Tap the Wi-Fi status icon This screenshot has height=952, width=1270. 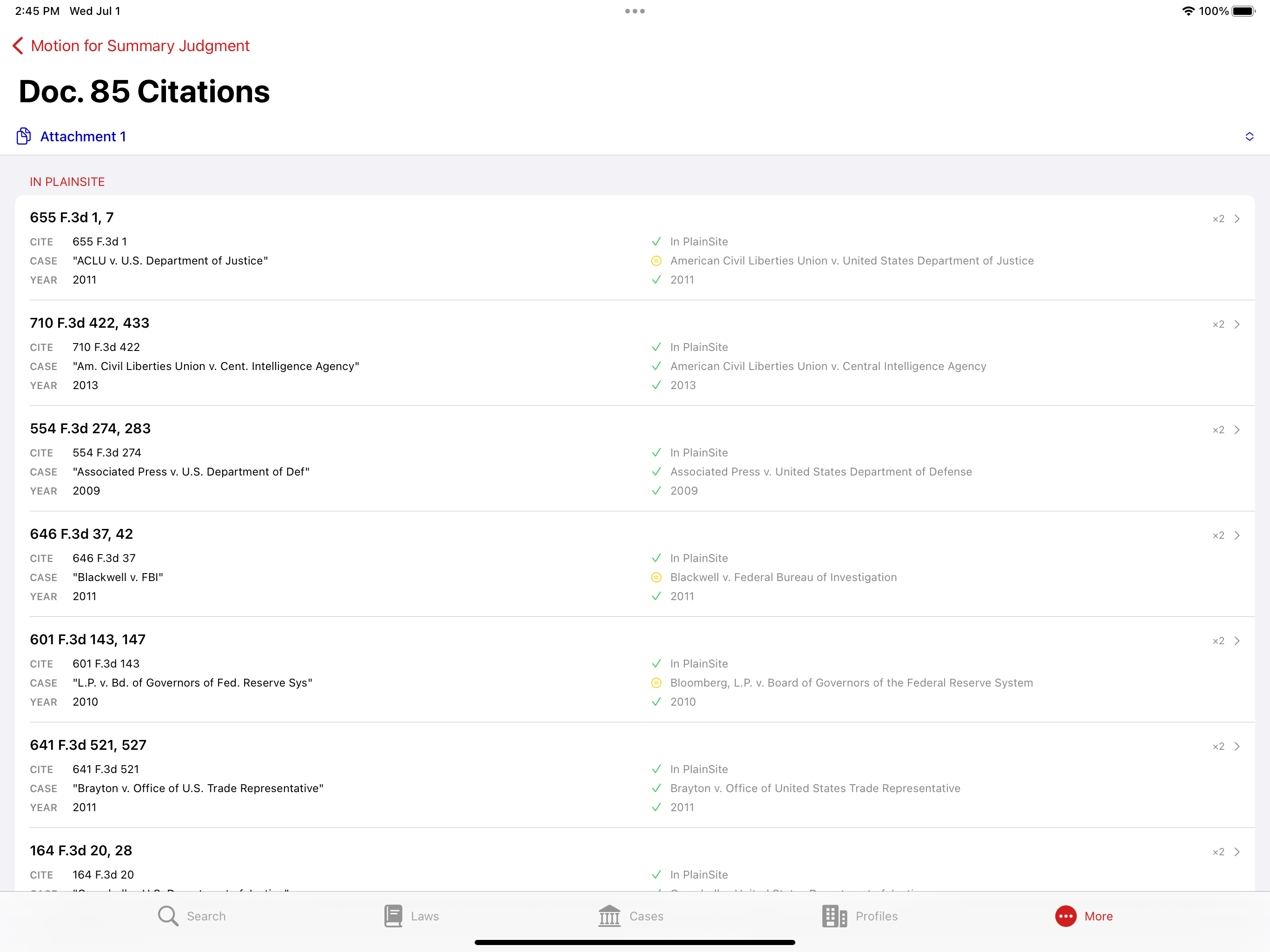point(1188,11)
